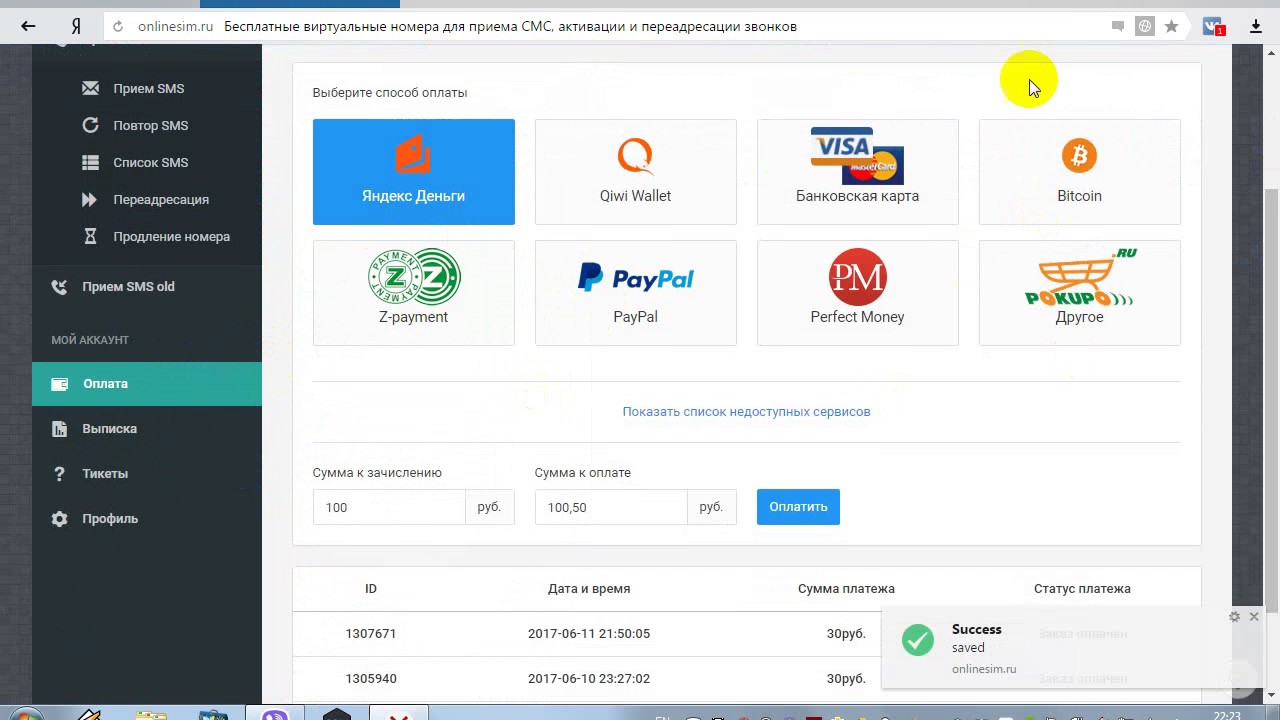Click date 2017-06-11 21:50:05
Screen dimensions: 1280x720
pyautogui.click(x=589, y=633)
